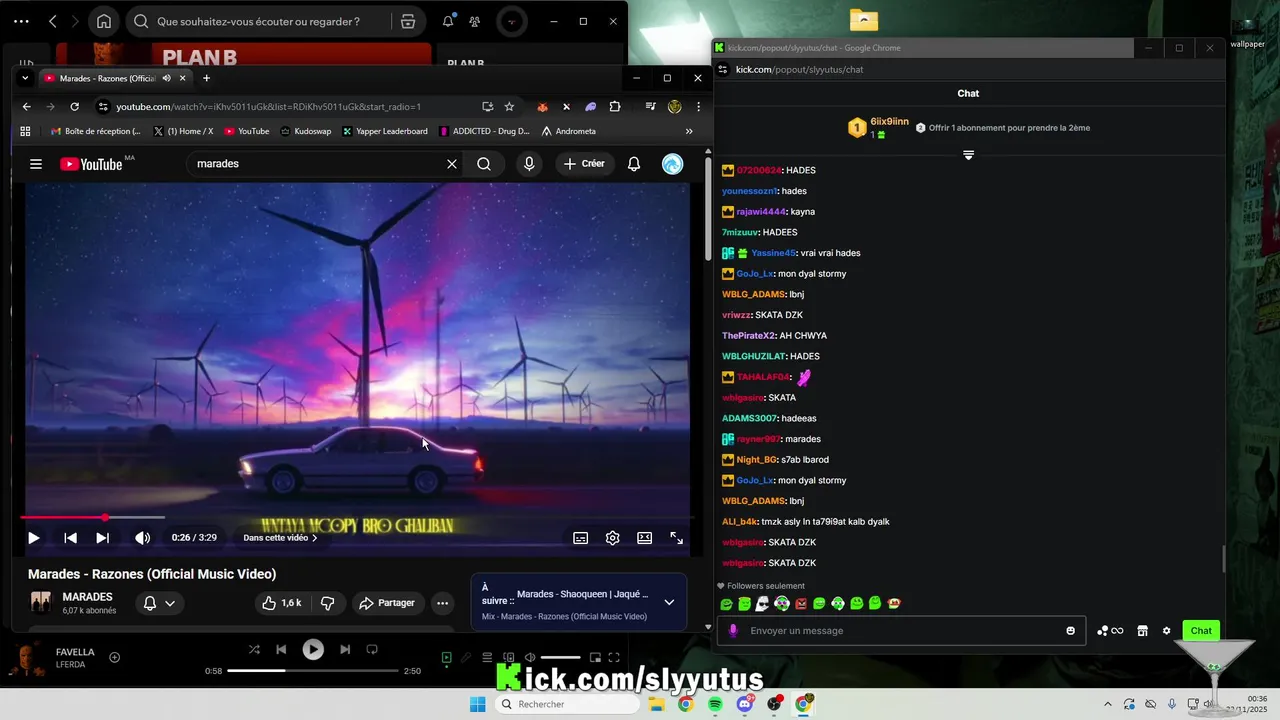Open the 'Kudoswap' bookmark
This screenshot has width=1280, height=720.
(x=305, y=131)
